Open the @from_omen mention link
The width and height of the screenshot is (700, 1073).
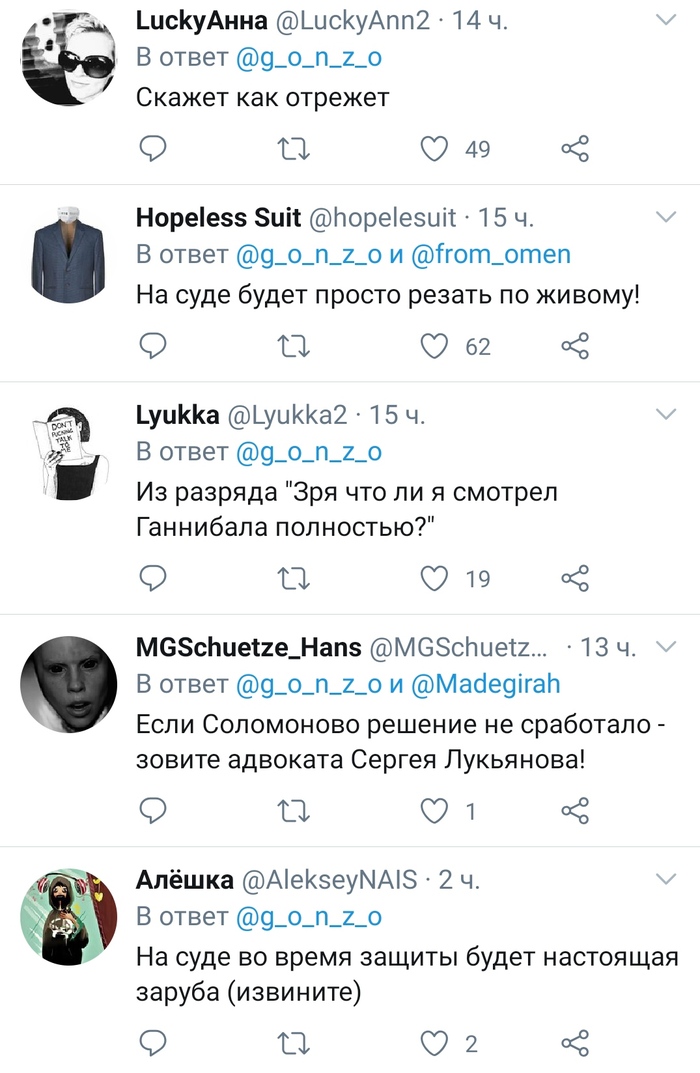491,254
